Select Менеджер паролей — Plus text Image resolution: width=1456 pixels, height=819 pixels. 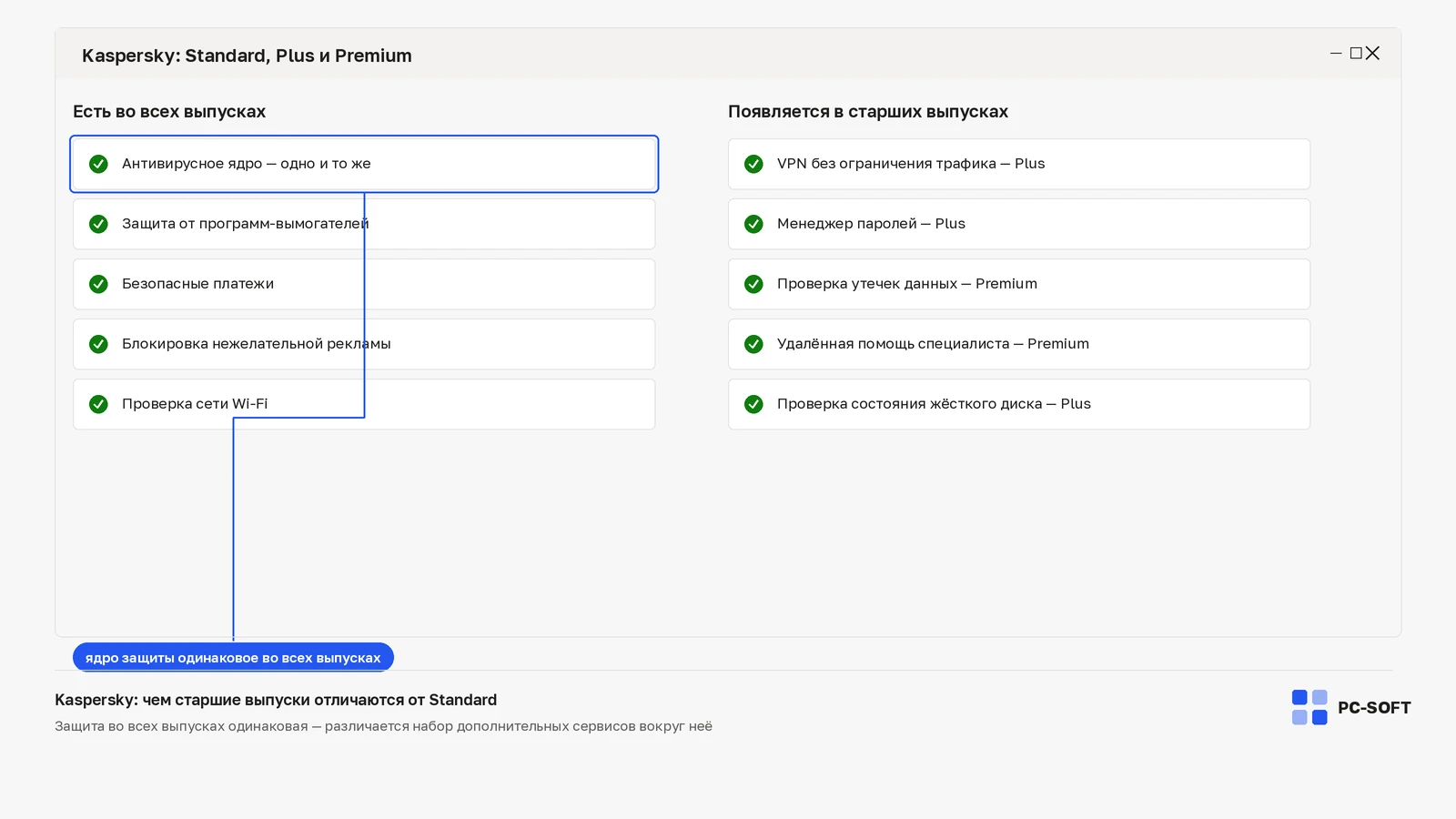(x=871, y=224)
